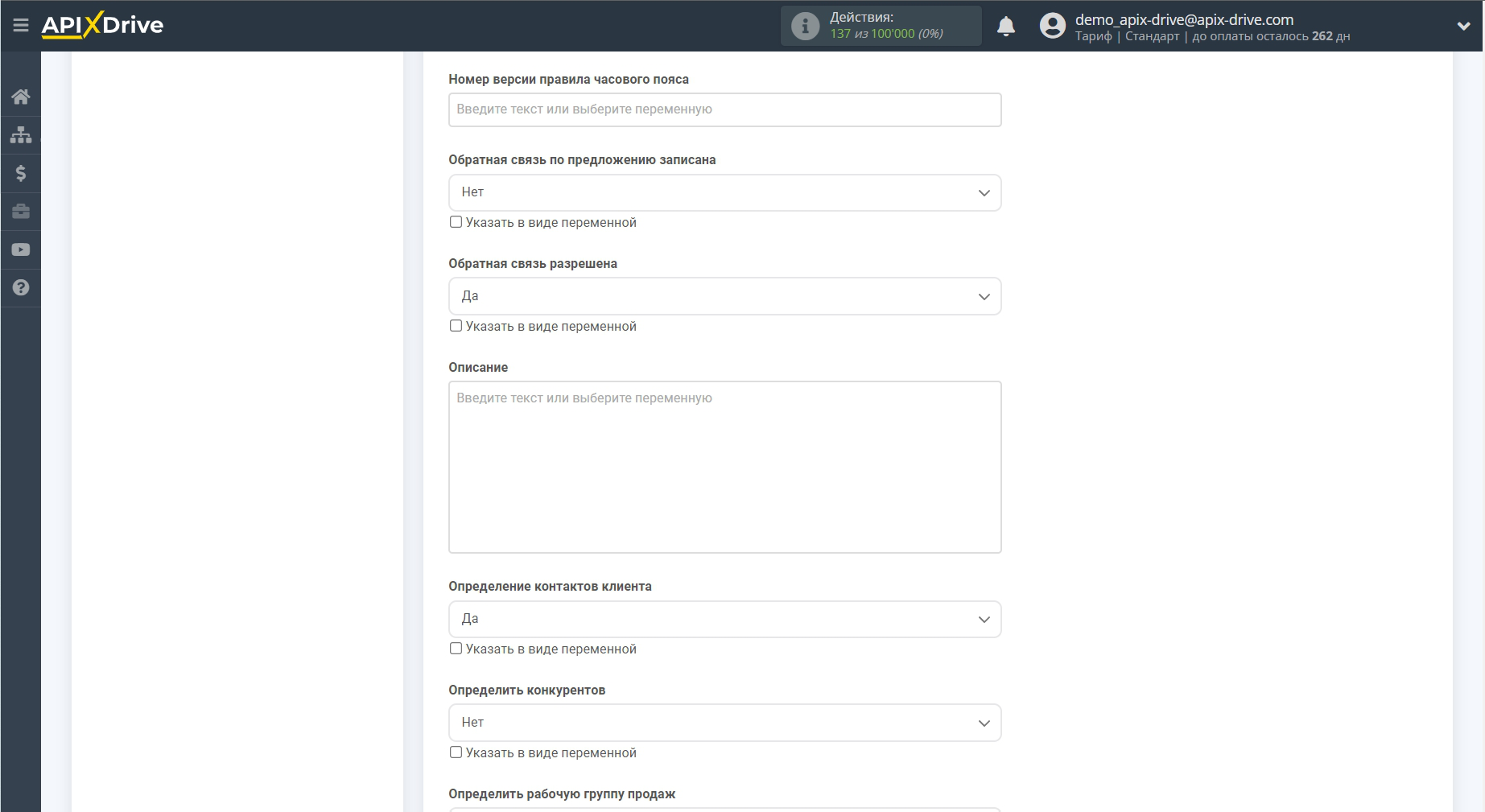
Task: Click the tariff info text Тариф Стандарт
Action: pos(1127,36)
